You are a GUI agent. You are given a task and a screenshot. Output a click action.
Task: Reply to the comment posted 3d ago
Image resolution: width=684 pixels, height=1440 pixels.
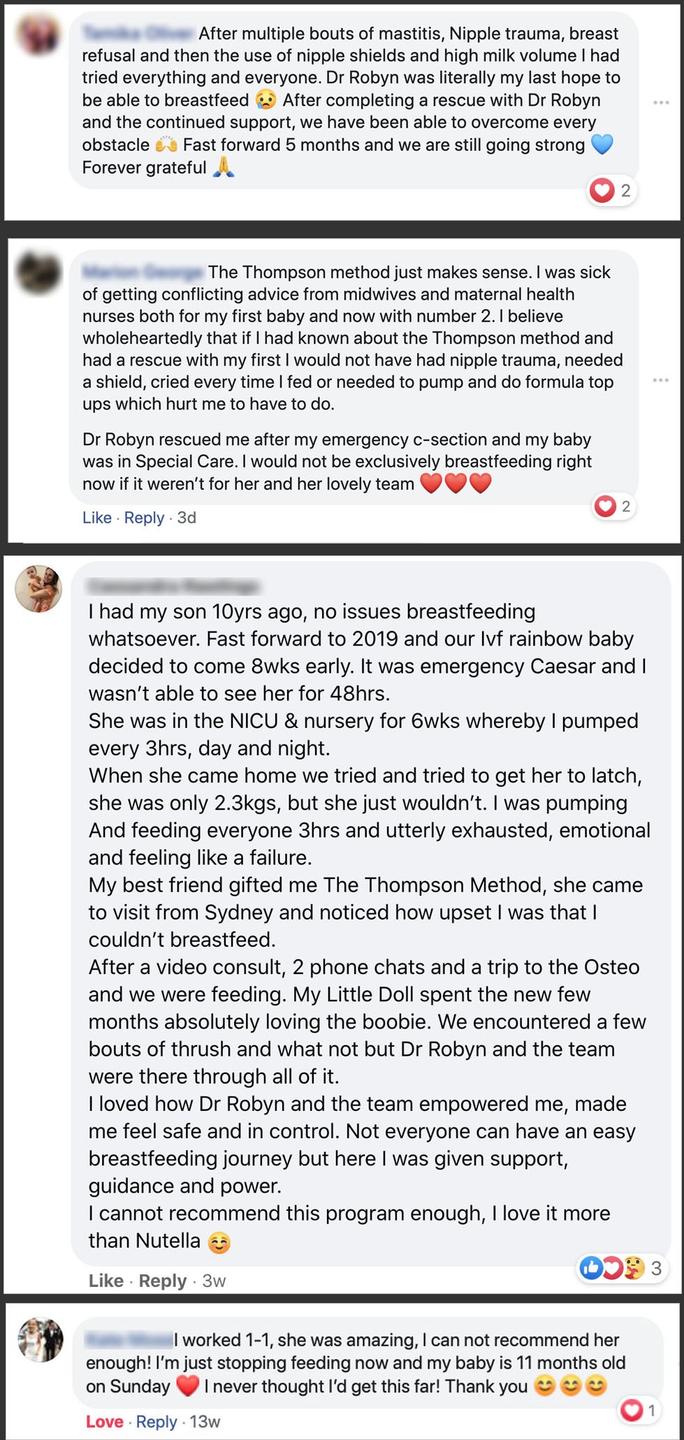144,518
